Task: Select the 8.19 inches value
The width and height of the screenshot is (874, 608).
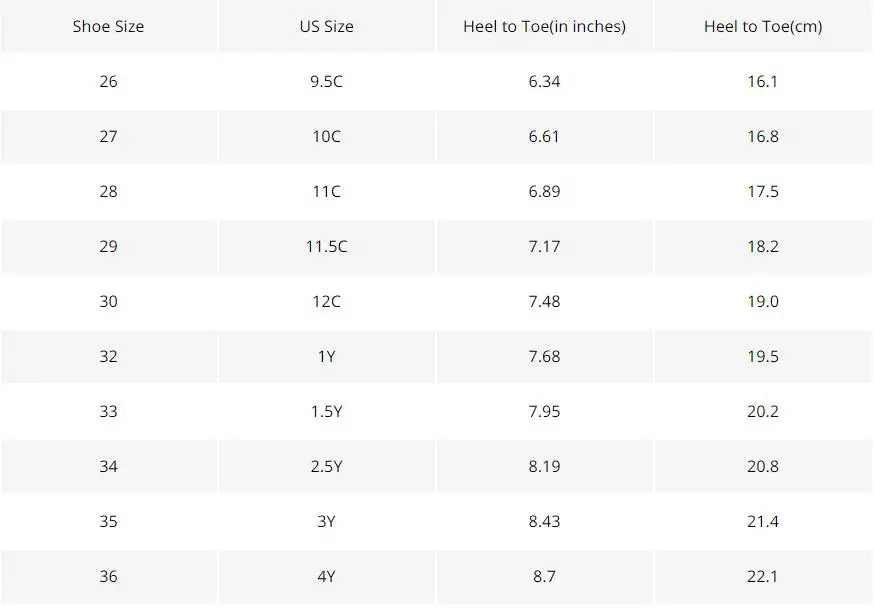Action: (545, 466)
